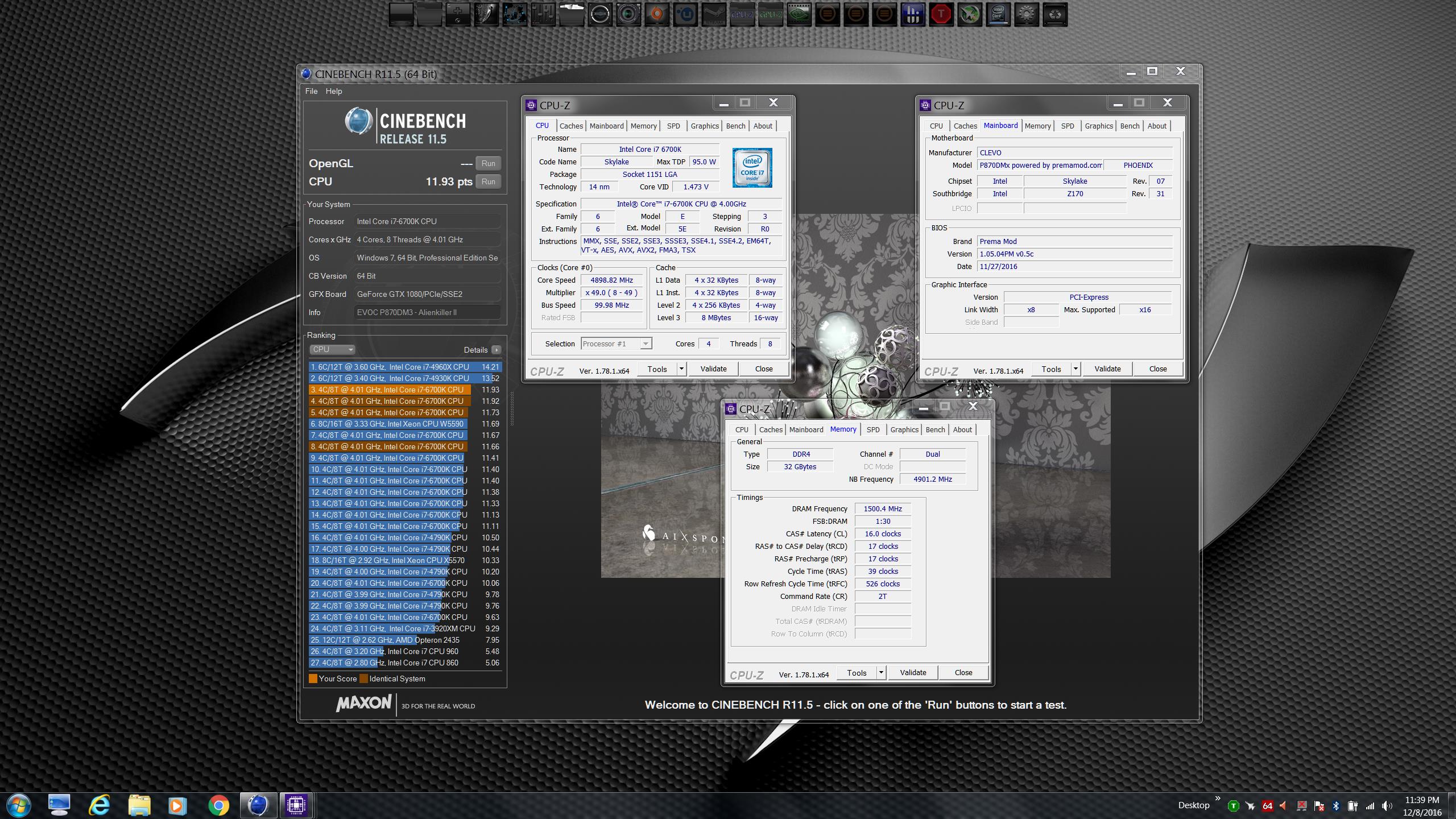Click Close button in Mainboard CPU-Z window

(1158, 369)
